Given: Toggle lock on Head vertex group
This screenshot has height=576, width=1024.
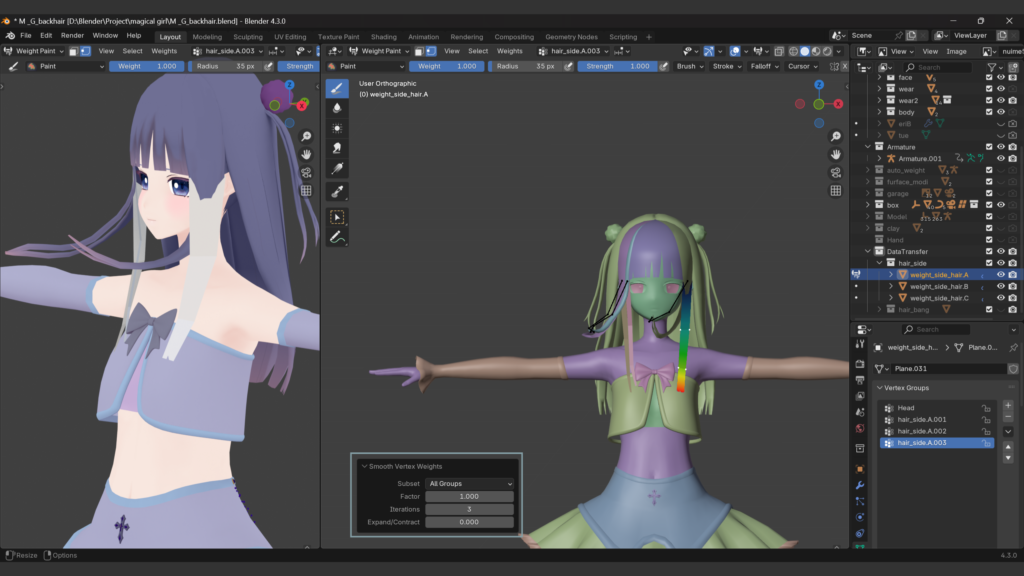Looking at the screenshot, I should pos(986,408).
